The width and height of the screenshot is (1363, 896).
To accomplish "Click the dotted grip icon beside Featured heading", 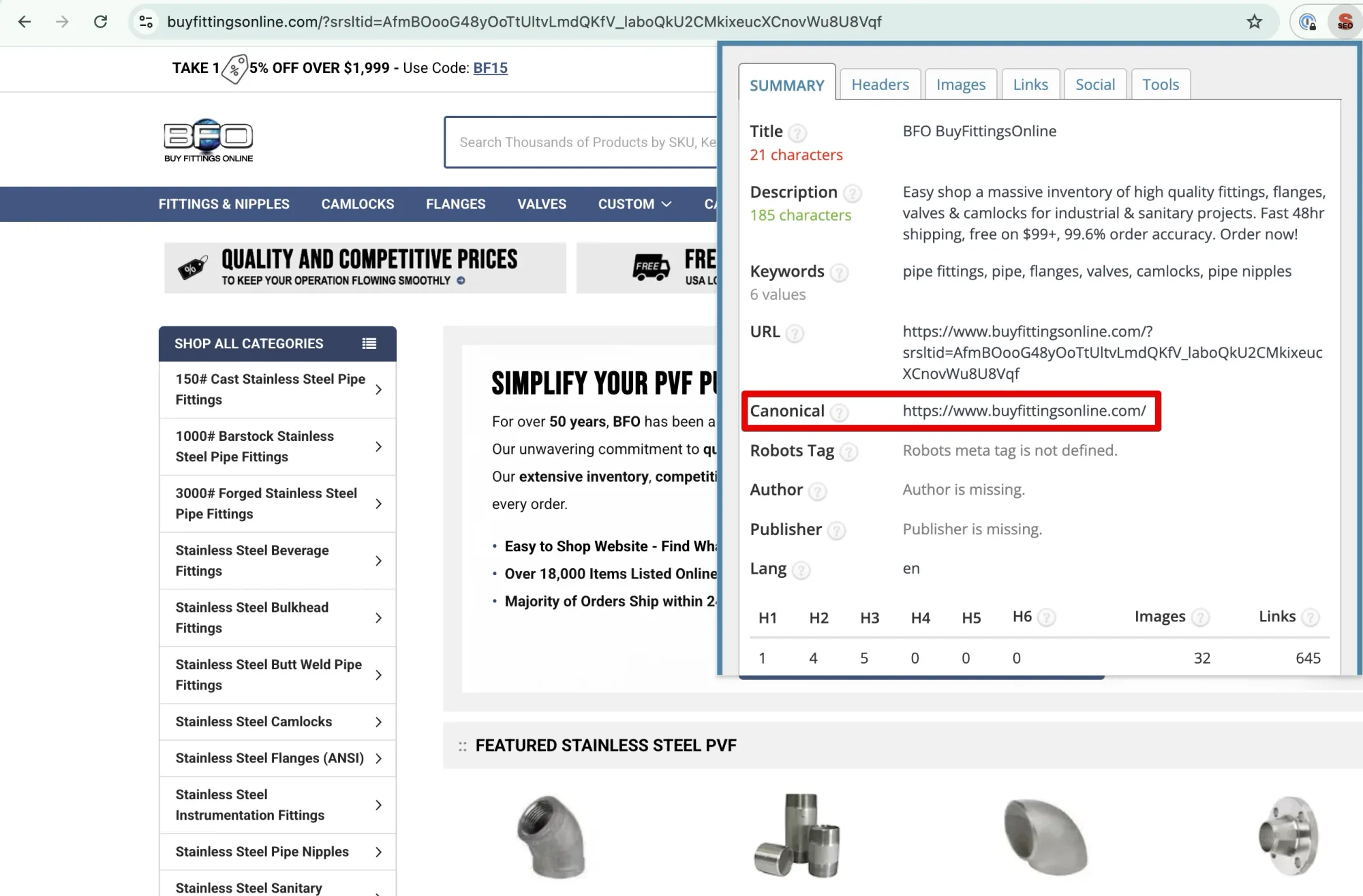I will tap(463, 746).
